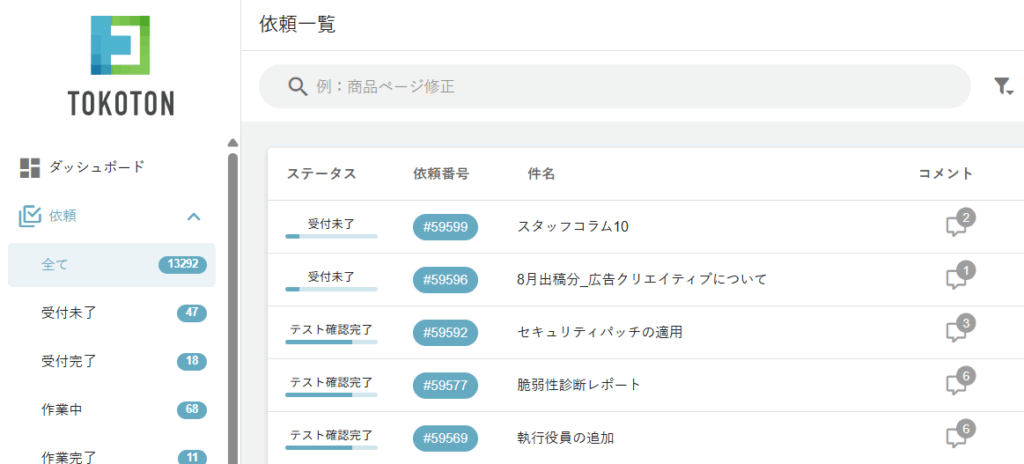Open comments for 執行役員の追加

point(957,437)
